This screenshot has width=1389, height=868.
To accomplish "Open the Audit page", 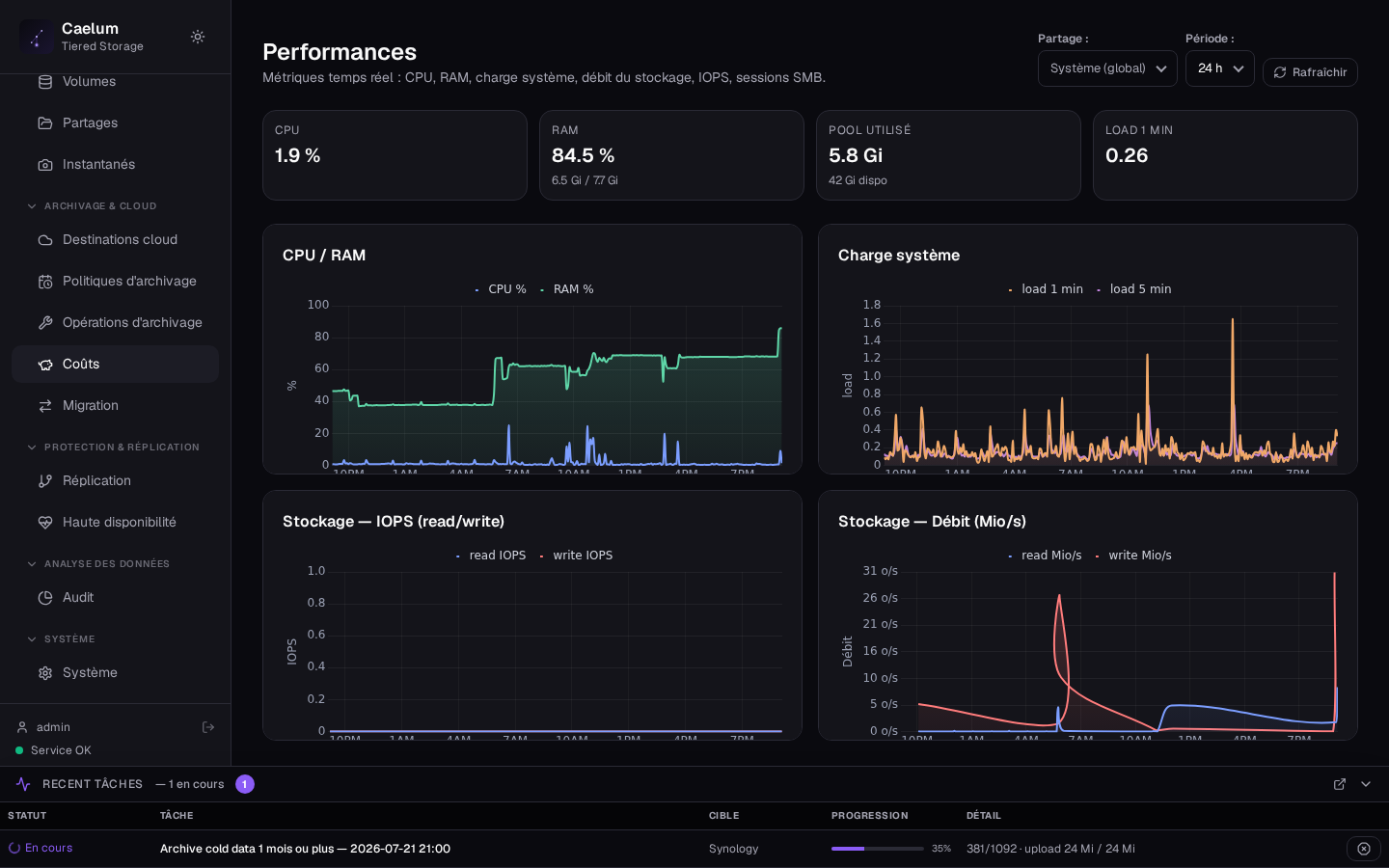I will [115, 598].
